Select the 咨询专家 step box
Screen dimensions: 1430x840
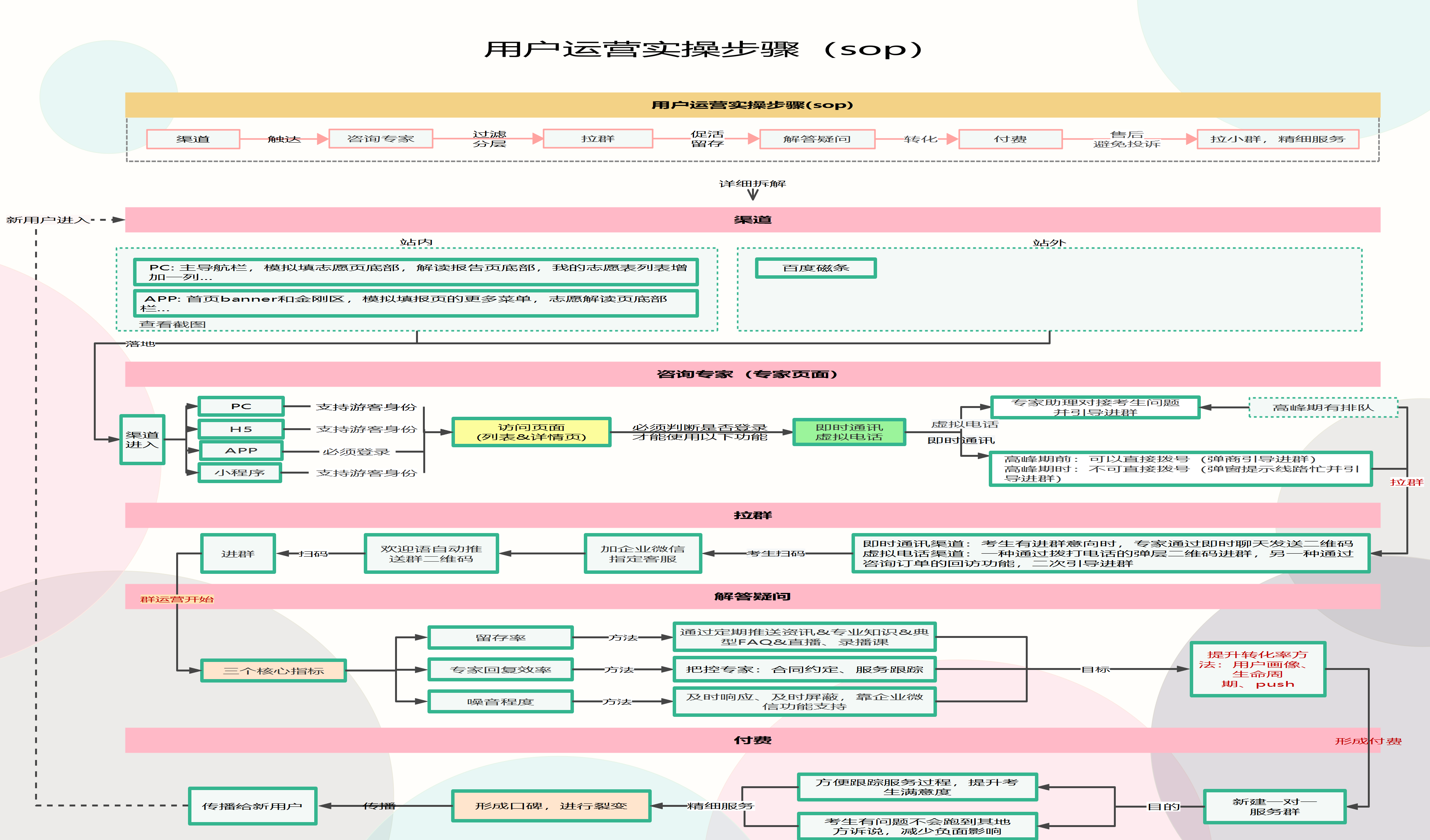(380, 139)
